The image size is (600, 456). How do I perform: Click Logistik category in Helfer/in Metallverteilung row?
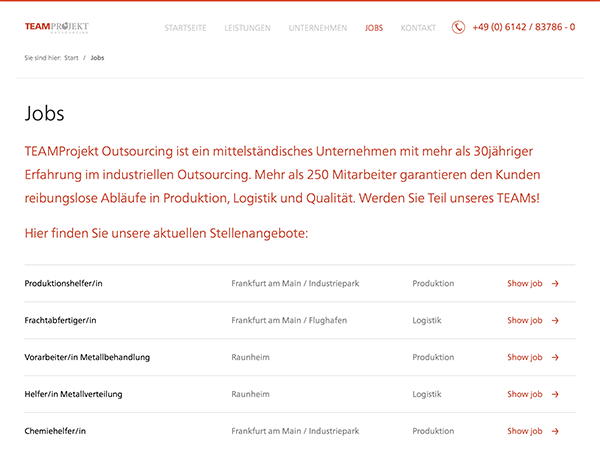pos(427,394)
